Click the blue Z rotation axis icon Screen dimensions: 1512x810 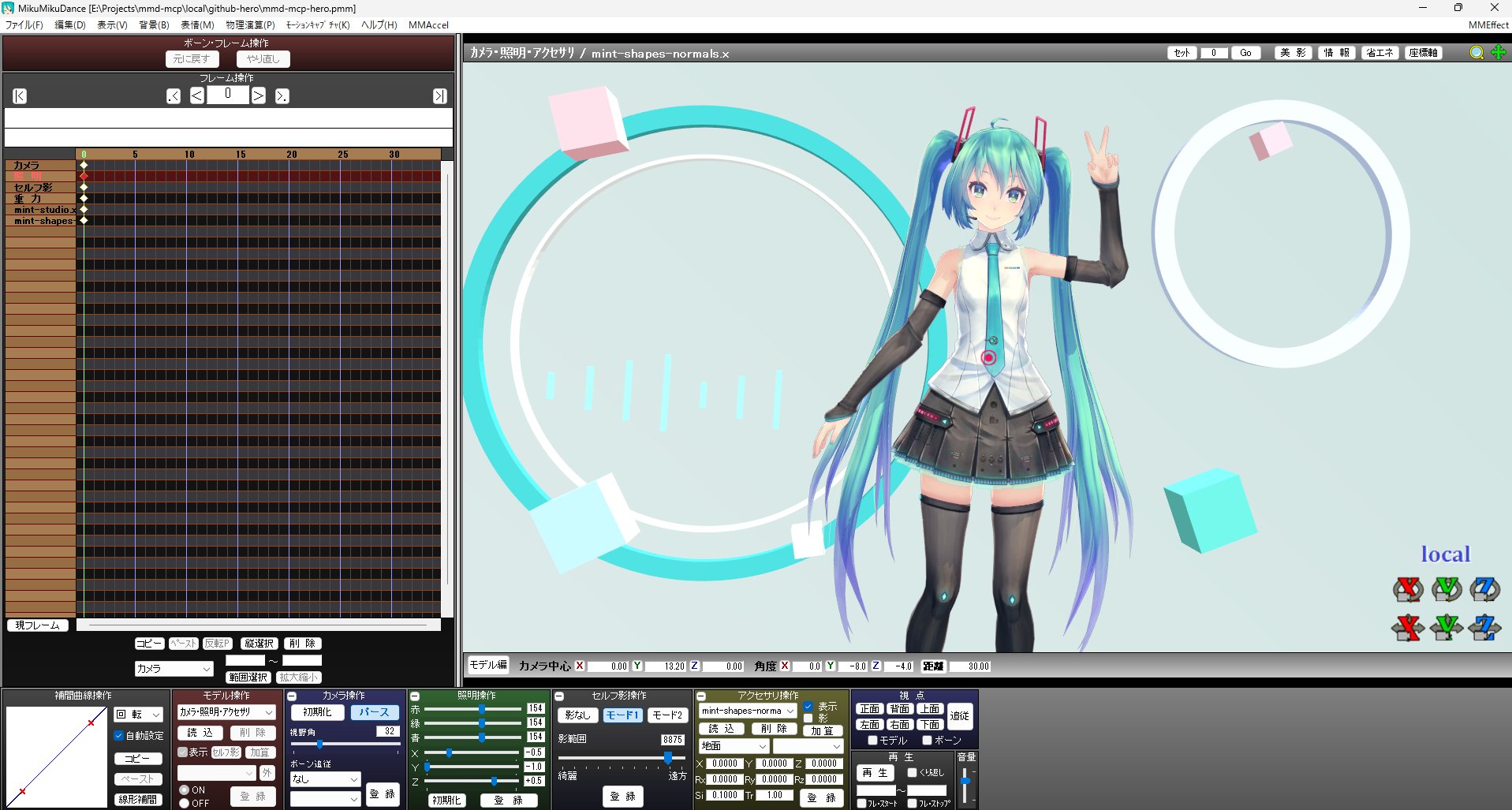tap(1484, 588)
